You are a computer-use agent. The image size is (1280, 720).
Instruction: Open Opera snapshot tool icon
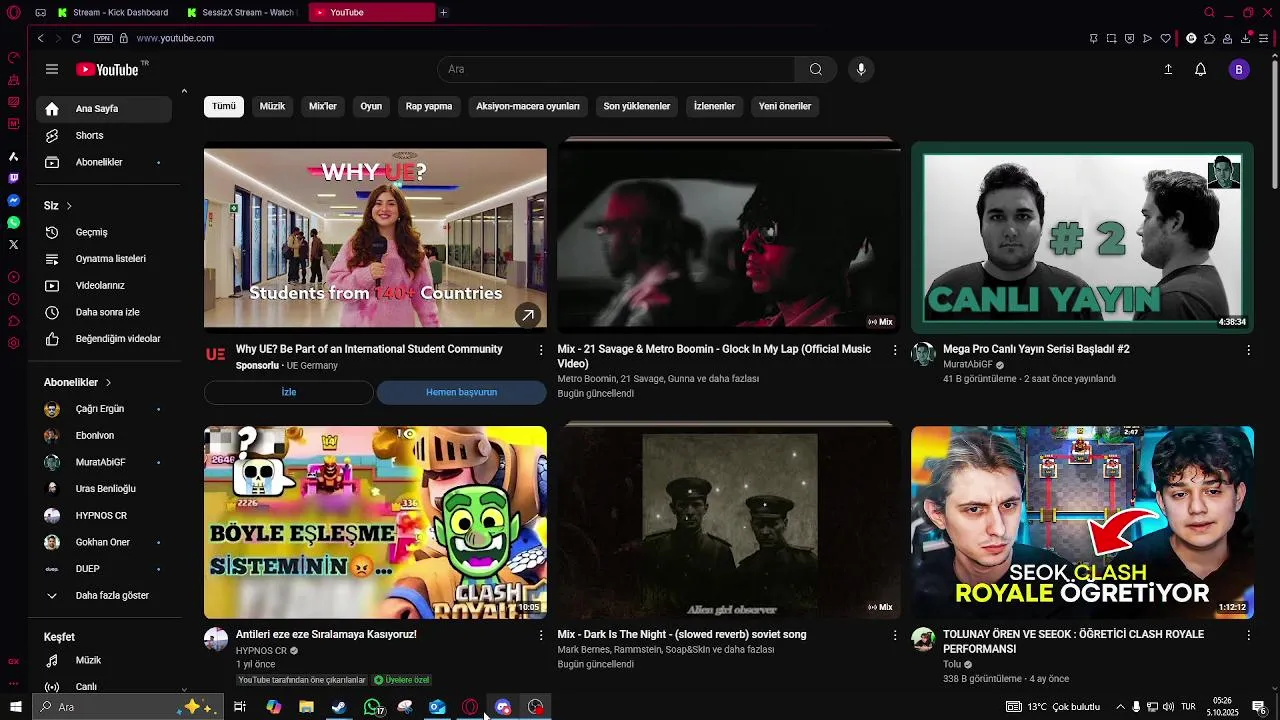(x=1111, y=38)
